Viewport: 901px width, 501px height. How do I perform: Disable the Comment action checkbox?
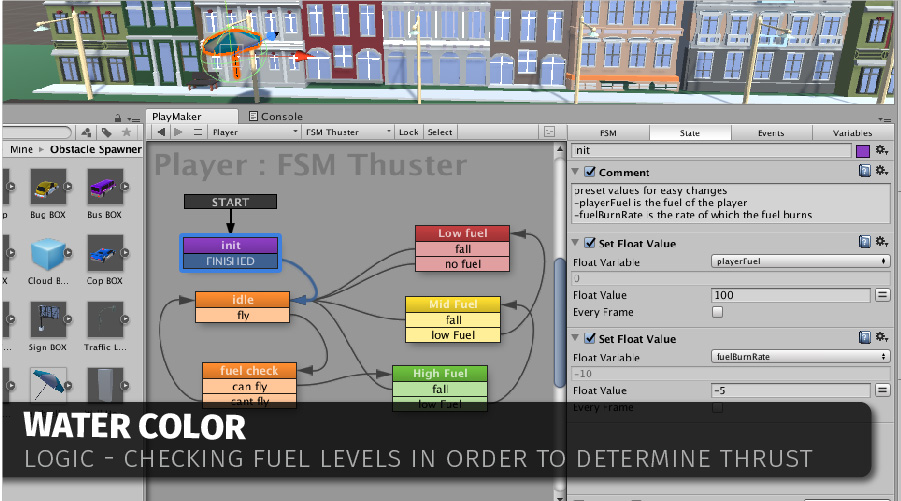point(590,172)
